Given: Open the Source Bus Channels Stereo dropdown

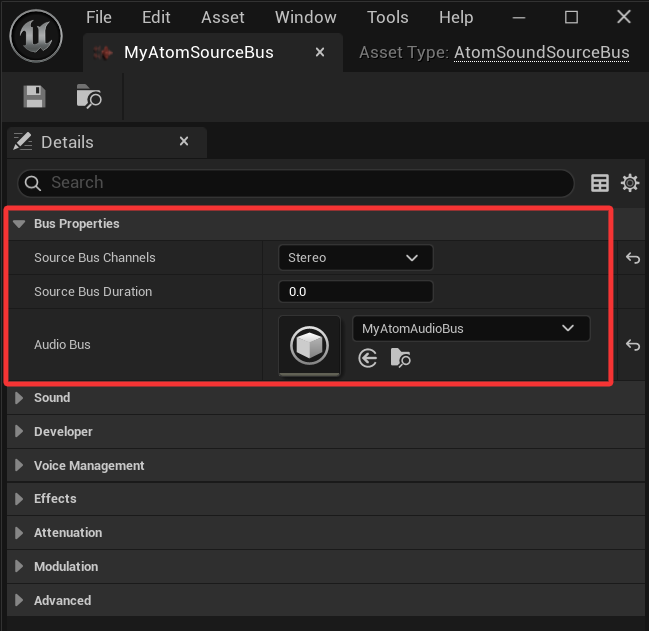Looking at the screenshot, I should 355,258.
